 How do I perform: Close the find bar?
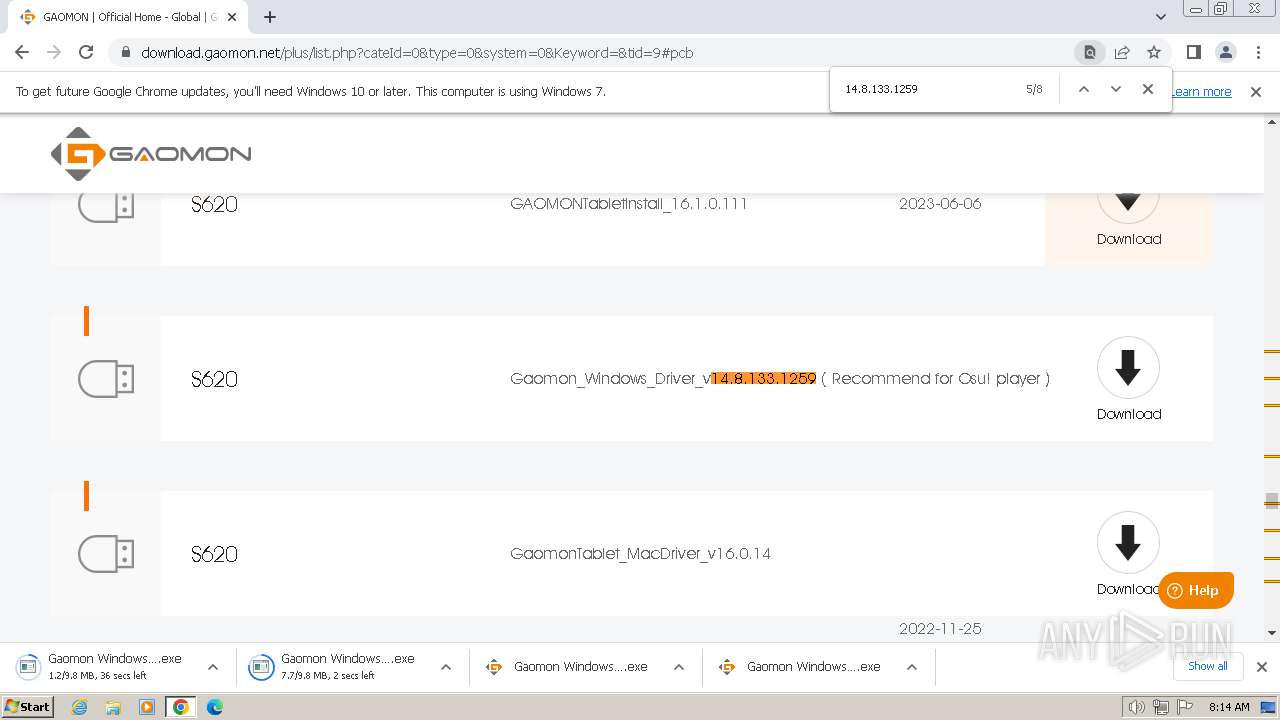(1148, 89)
